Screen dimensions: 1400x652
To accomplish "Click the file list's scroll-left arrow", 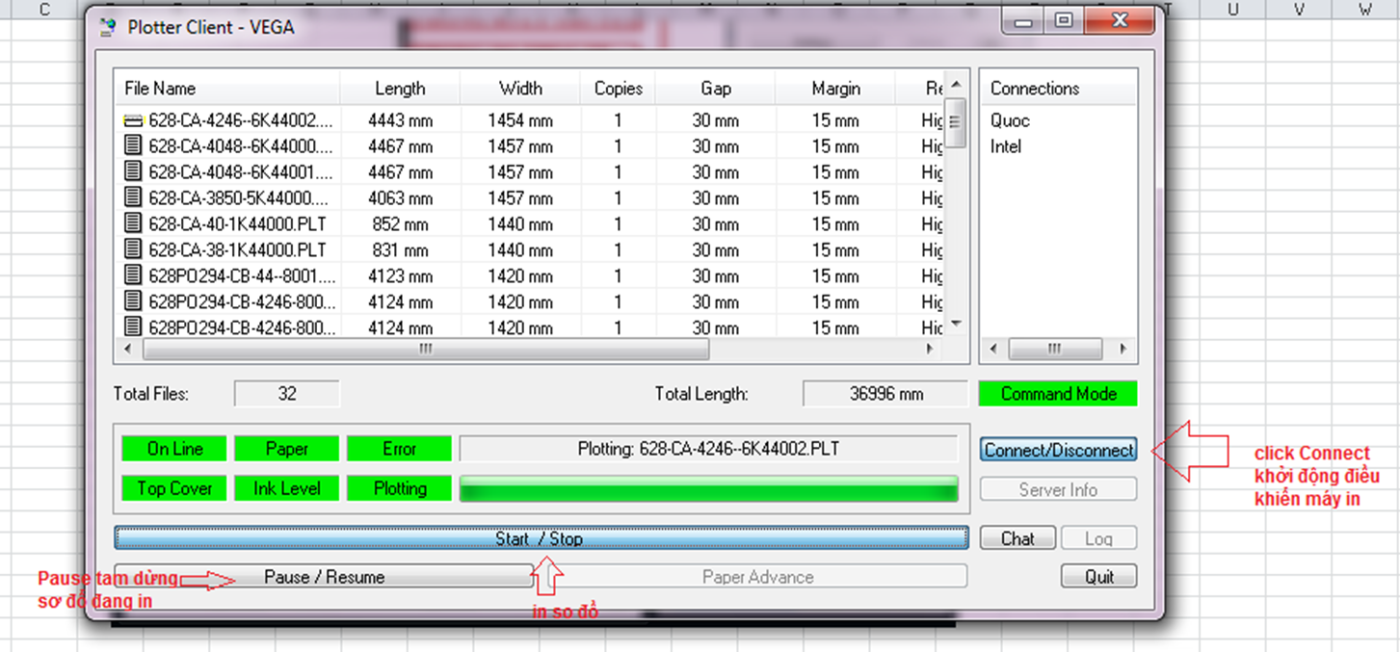I will (127, 349).
